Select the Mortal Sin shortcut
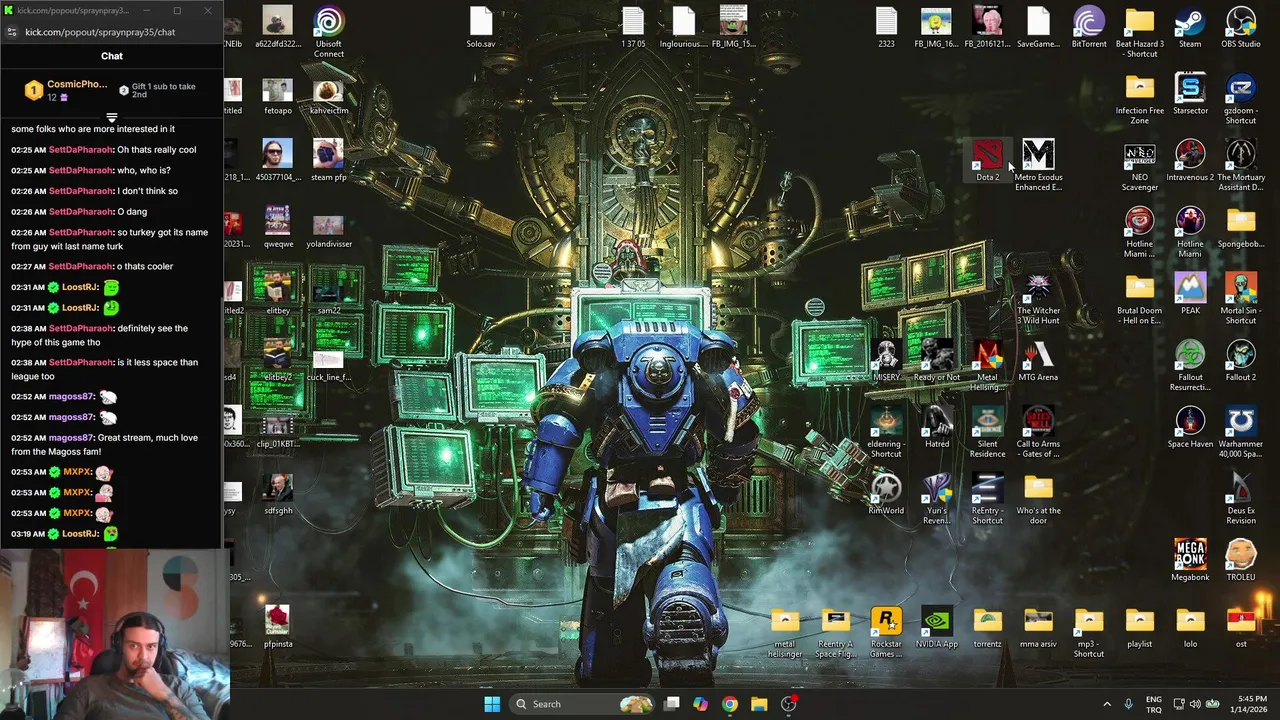 pyautogui.click(x=1241, y=299)
